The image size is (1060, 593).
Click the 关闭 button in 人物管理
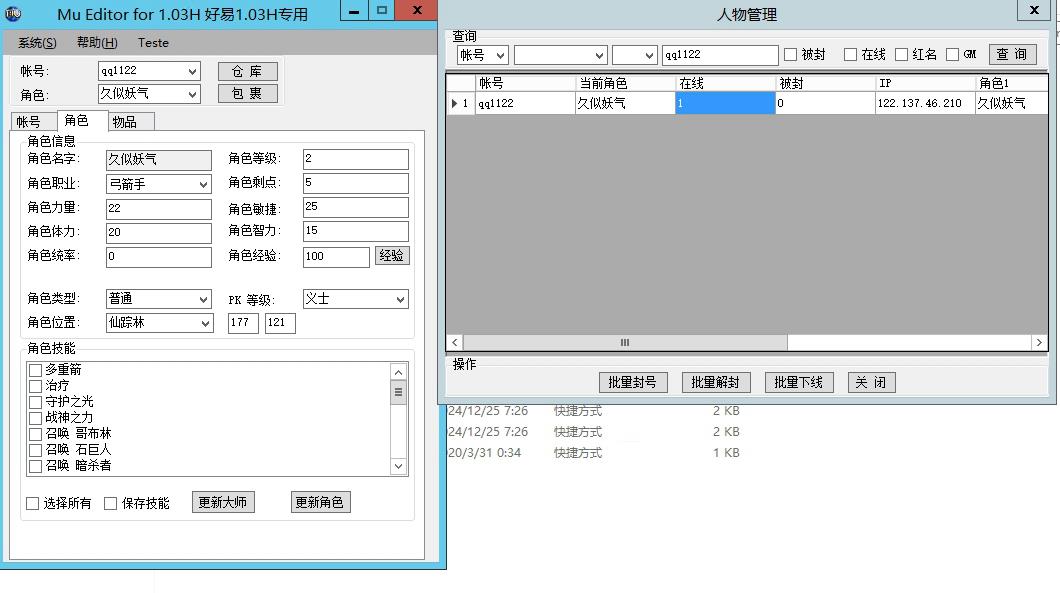coord(871,383)
